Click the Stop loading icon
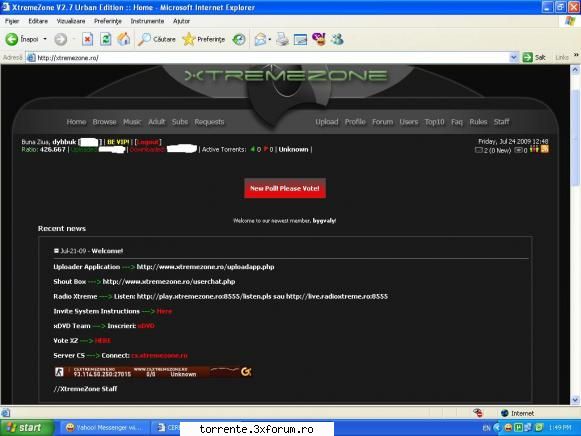Image resolution: width=581 pixels, height=436 pixels. coord(87,39)
